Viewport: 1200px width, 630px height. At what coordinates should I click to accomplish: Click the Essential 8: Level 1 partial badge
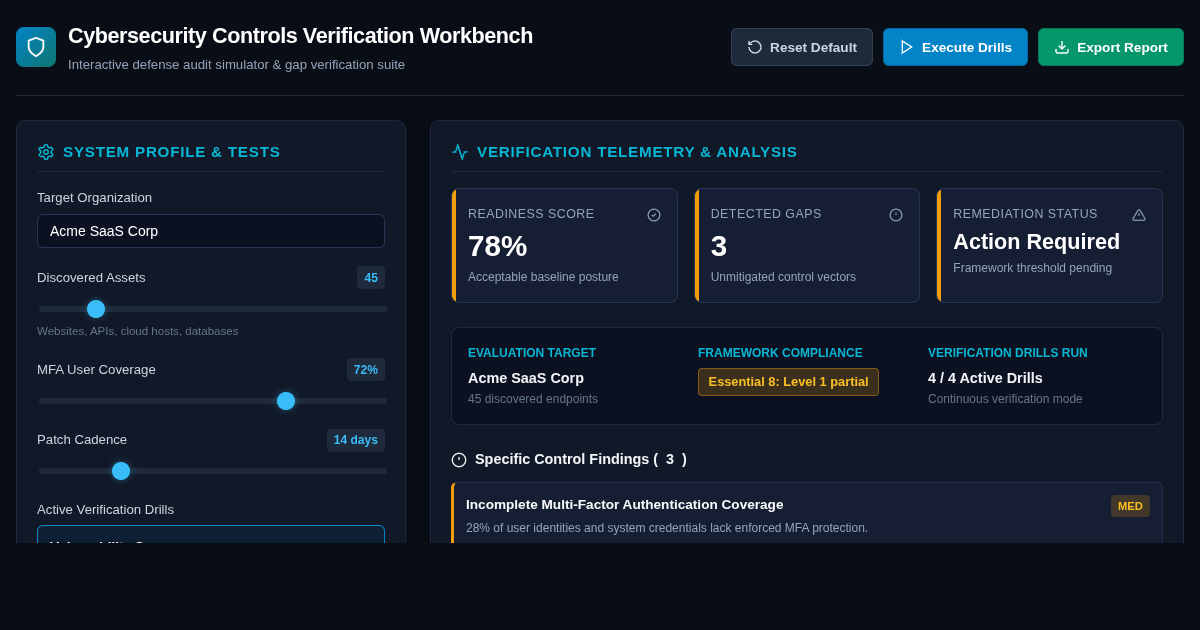(788, 382)
